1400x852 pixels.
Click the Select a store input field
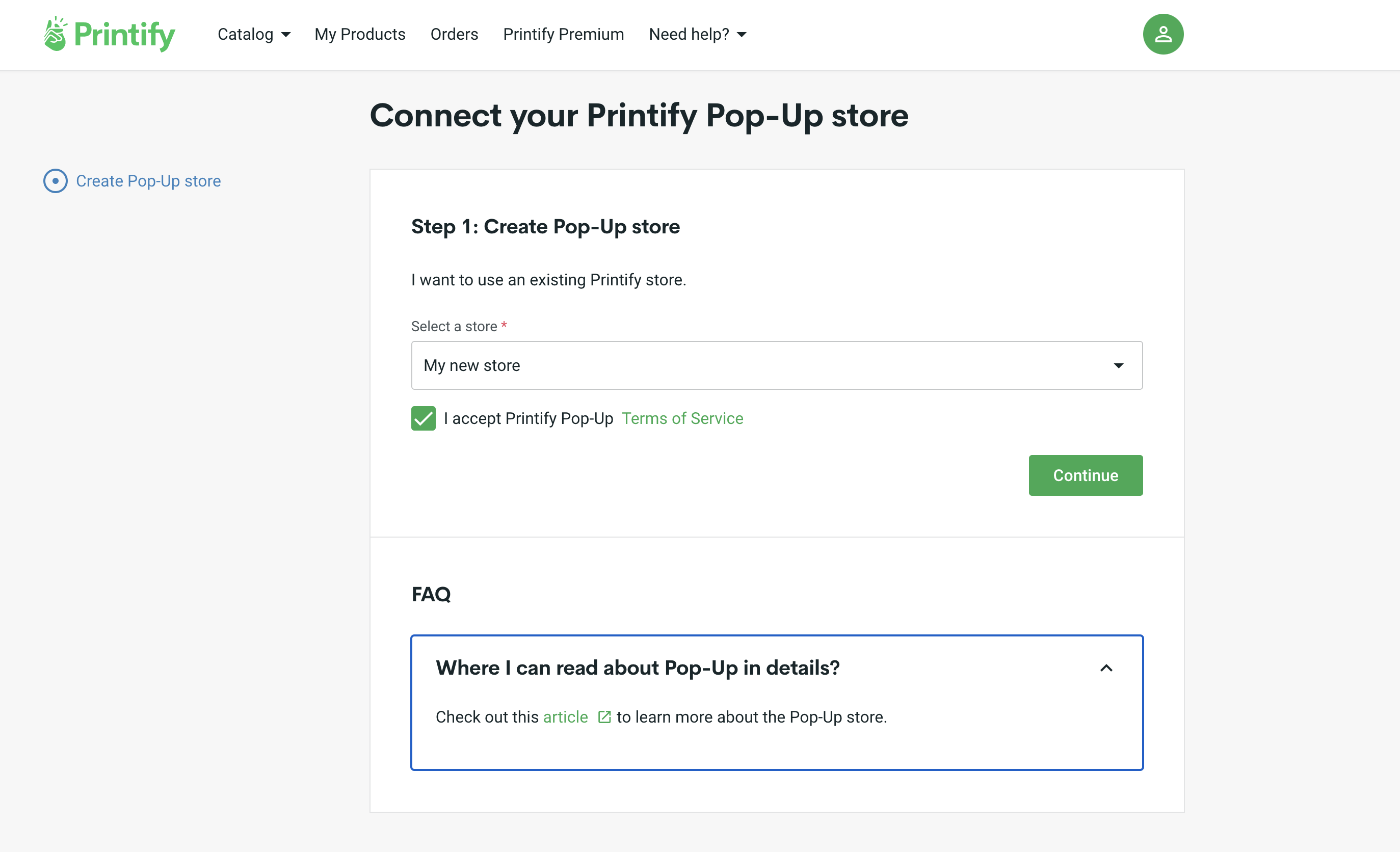[x=777, y=365]
